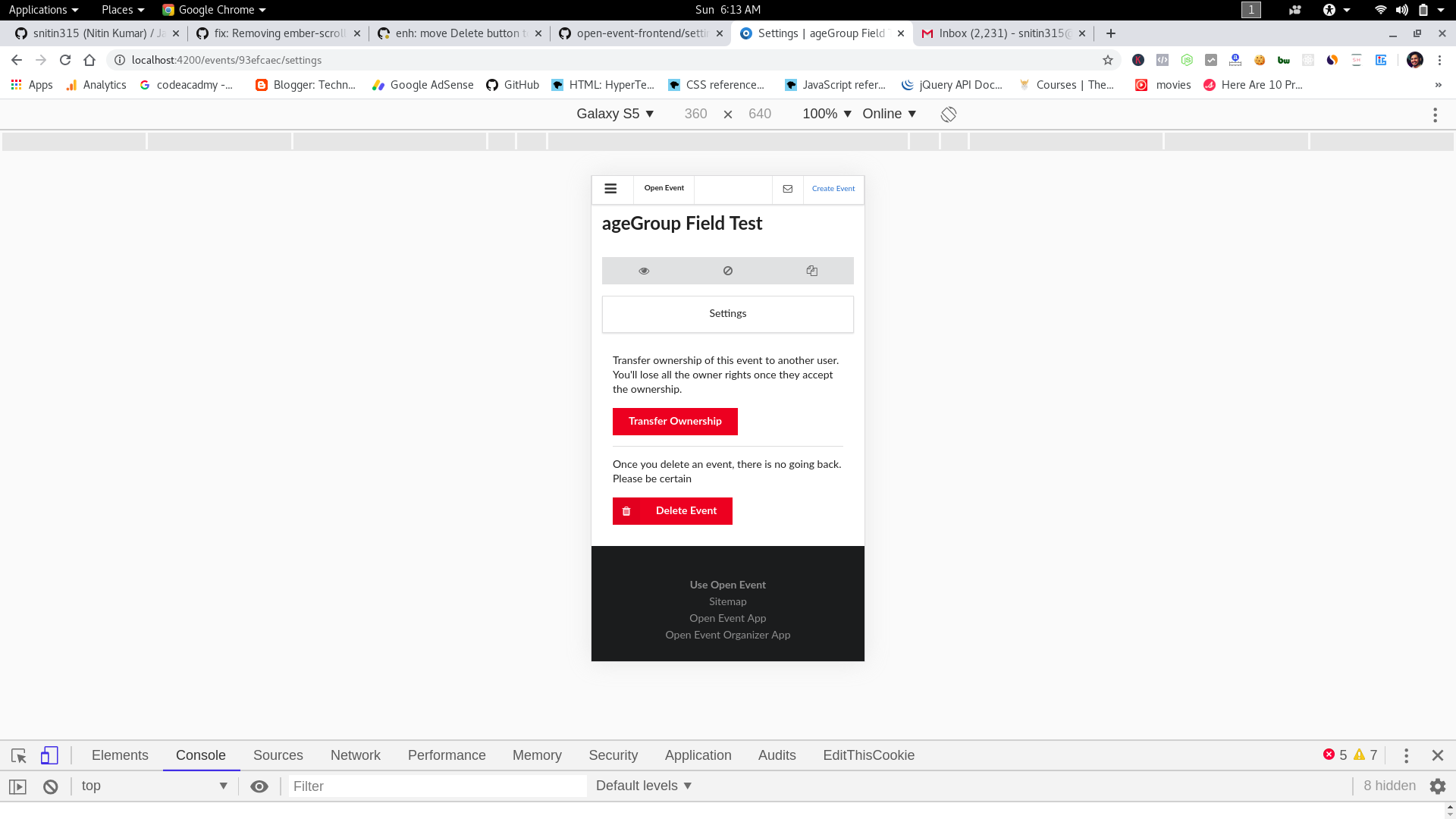
Task: Open the Elements tab in DevTools
Action: 120,755
